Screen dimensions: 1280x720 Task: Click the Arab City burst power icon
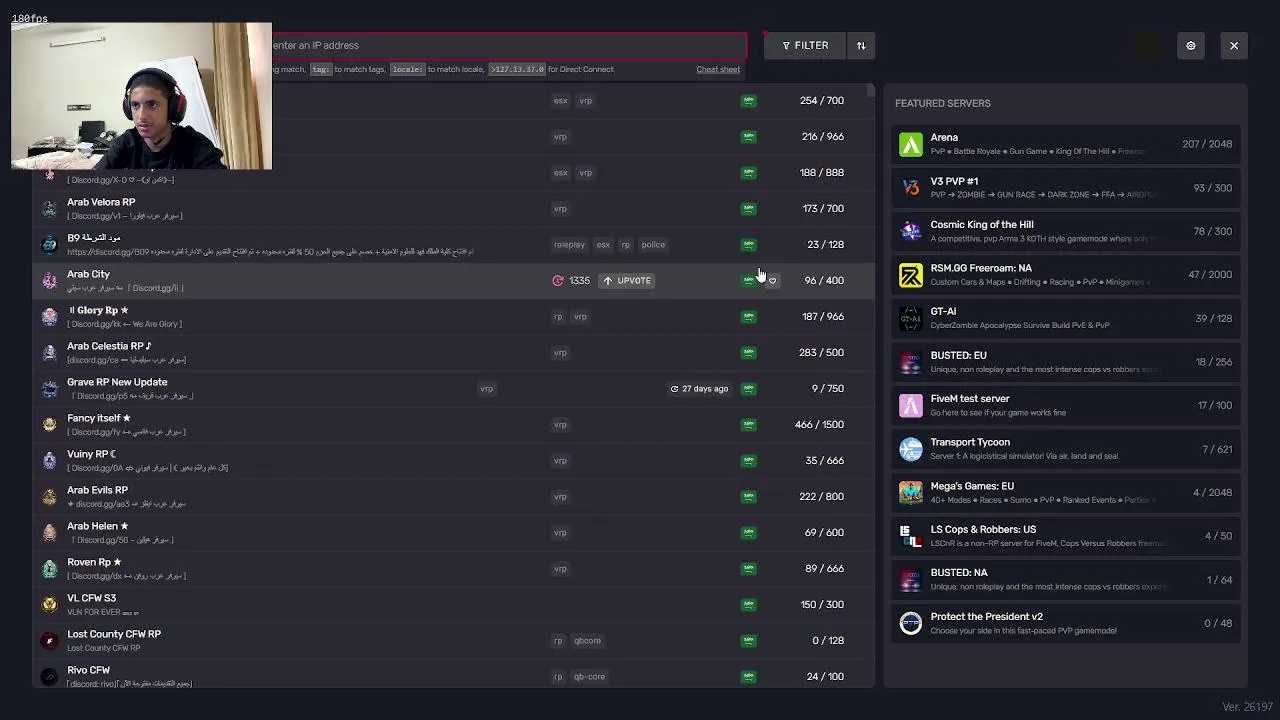(558, 281)
